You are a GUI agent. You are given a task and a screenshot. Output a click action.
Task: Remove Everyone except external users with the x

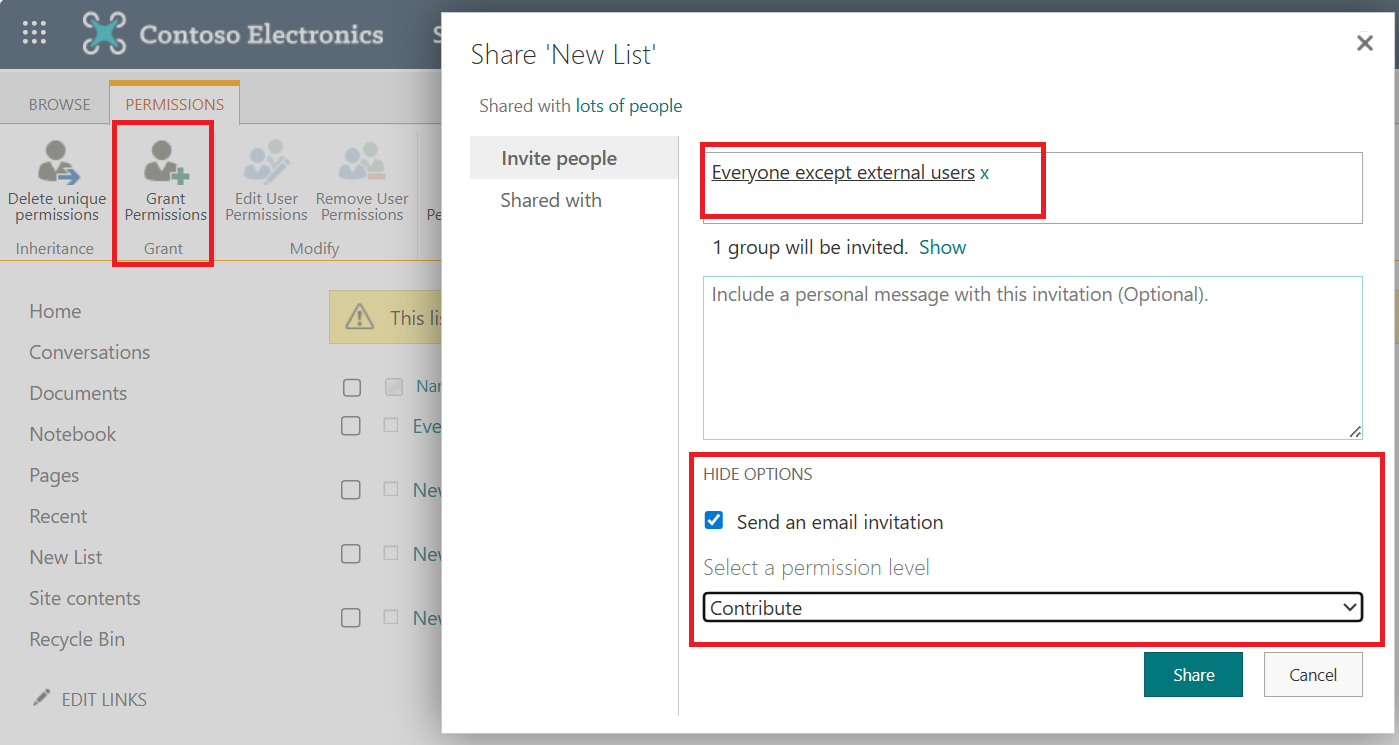point(983,172)
